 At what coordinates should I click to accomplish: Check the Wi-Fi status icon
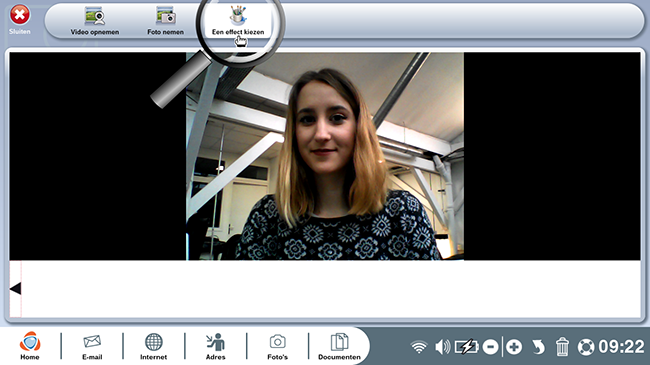pos(419,347)
